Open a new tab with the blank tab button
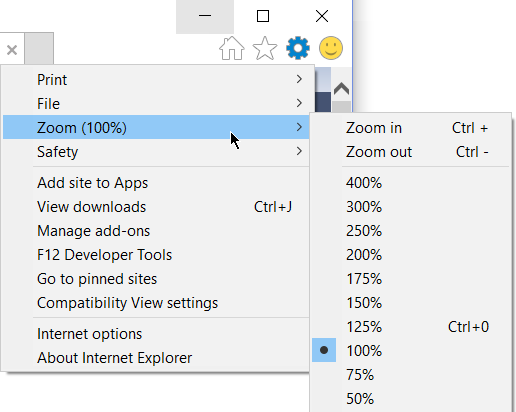The height and width of the screenshot is (412, 516). pyautogui.click(x=39, y=48)
